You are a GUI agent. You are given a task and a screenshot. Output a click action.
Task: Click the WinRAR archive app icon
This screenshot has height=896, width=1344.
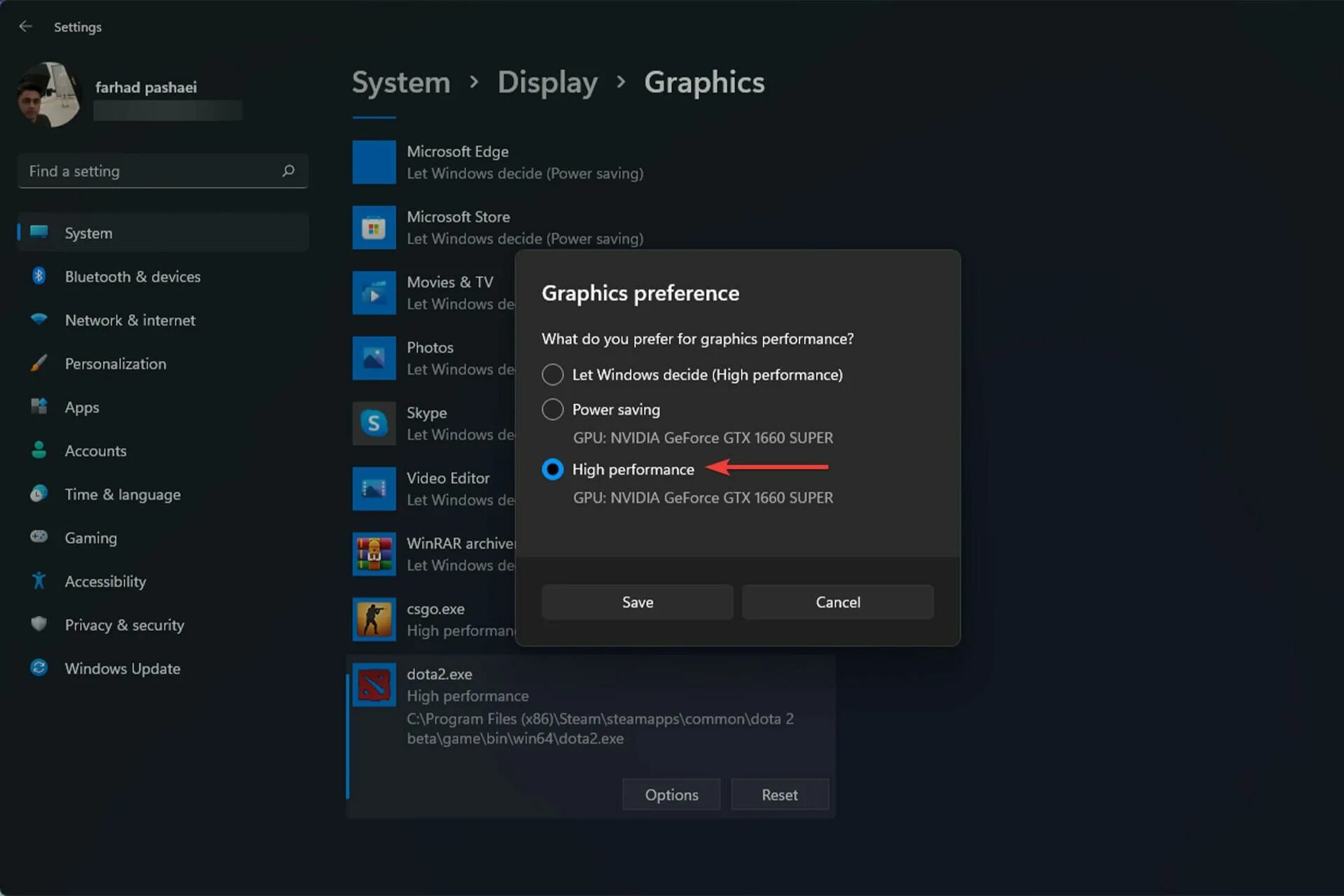point(375,553)
